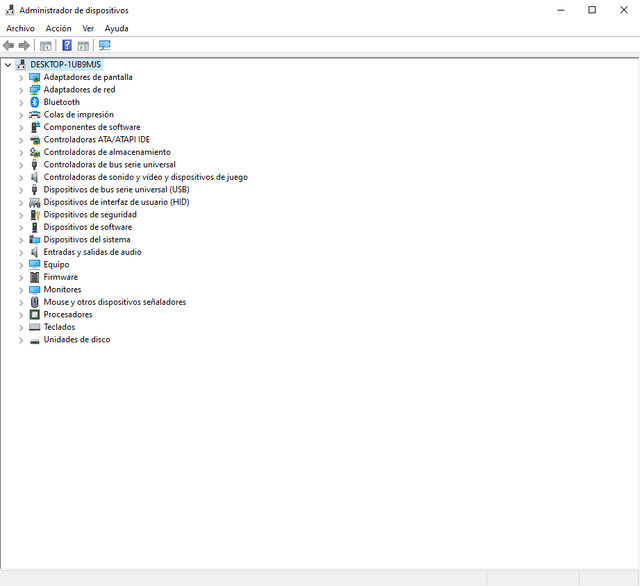The image size is (640, 586).
Task: Open the Archivo menu
Action: [x=20, y=28]
